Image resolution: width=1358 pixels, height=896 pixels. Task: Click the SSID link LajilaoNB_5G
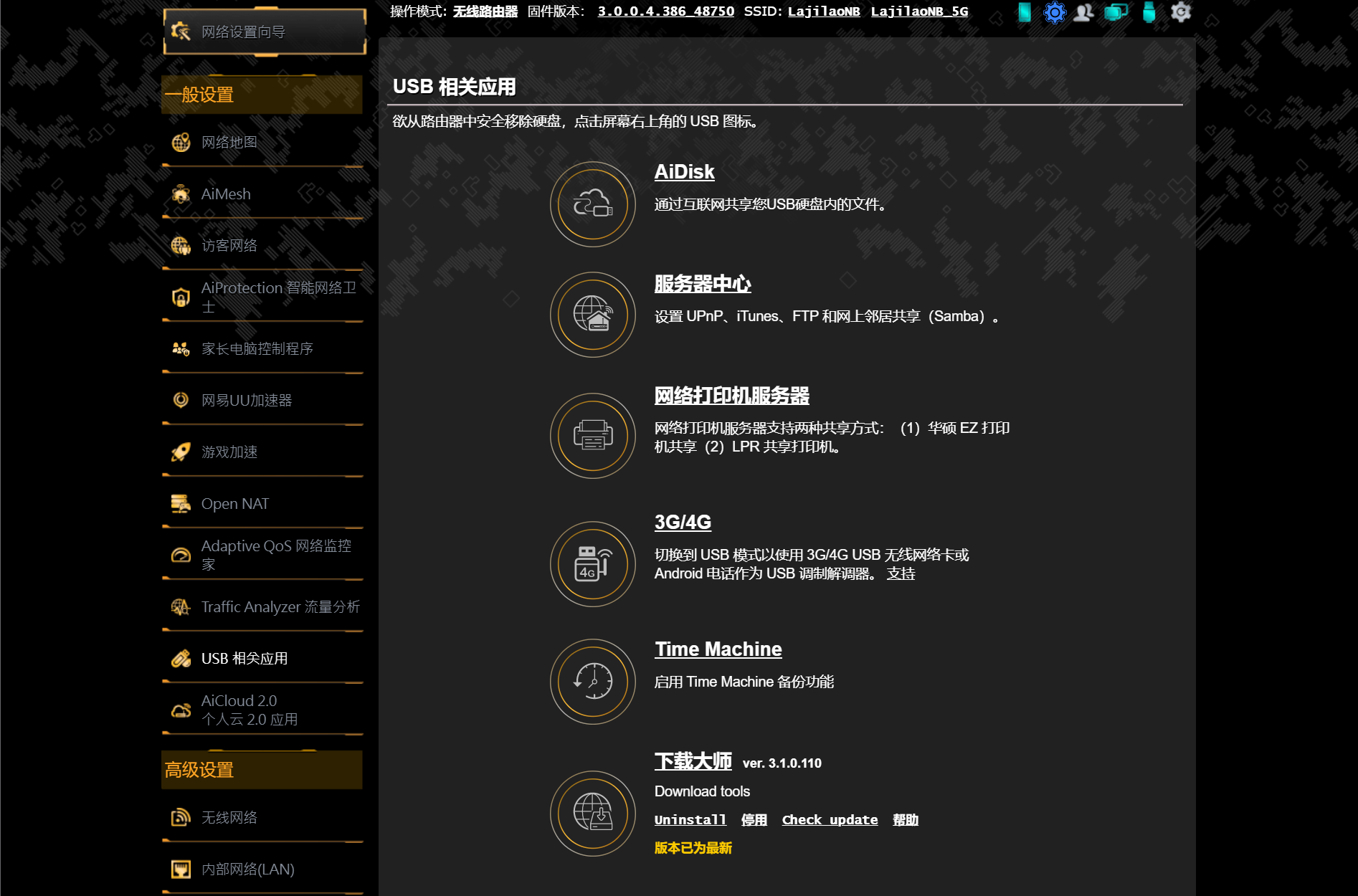tap(919, 11)
